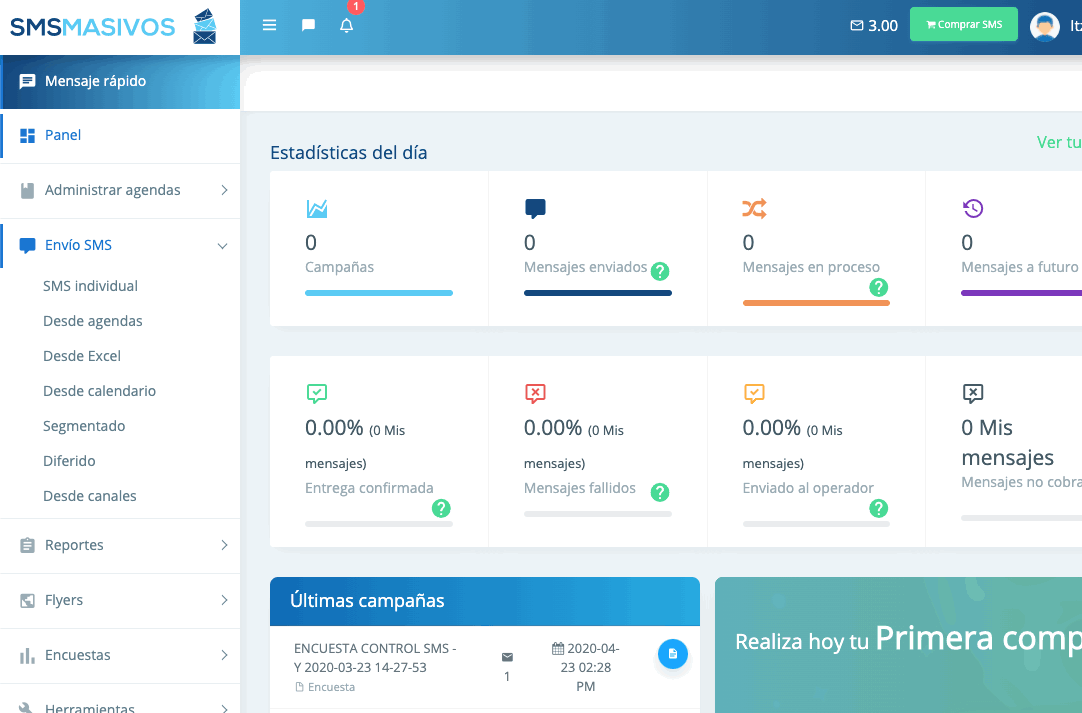Click the Flyers image icon
Viewport: 1082px width, 713px height.
(x=28, y=600)
